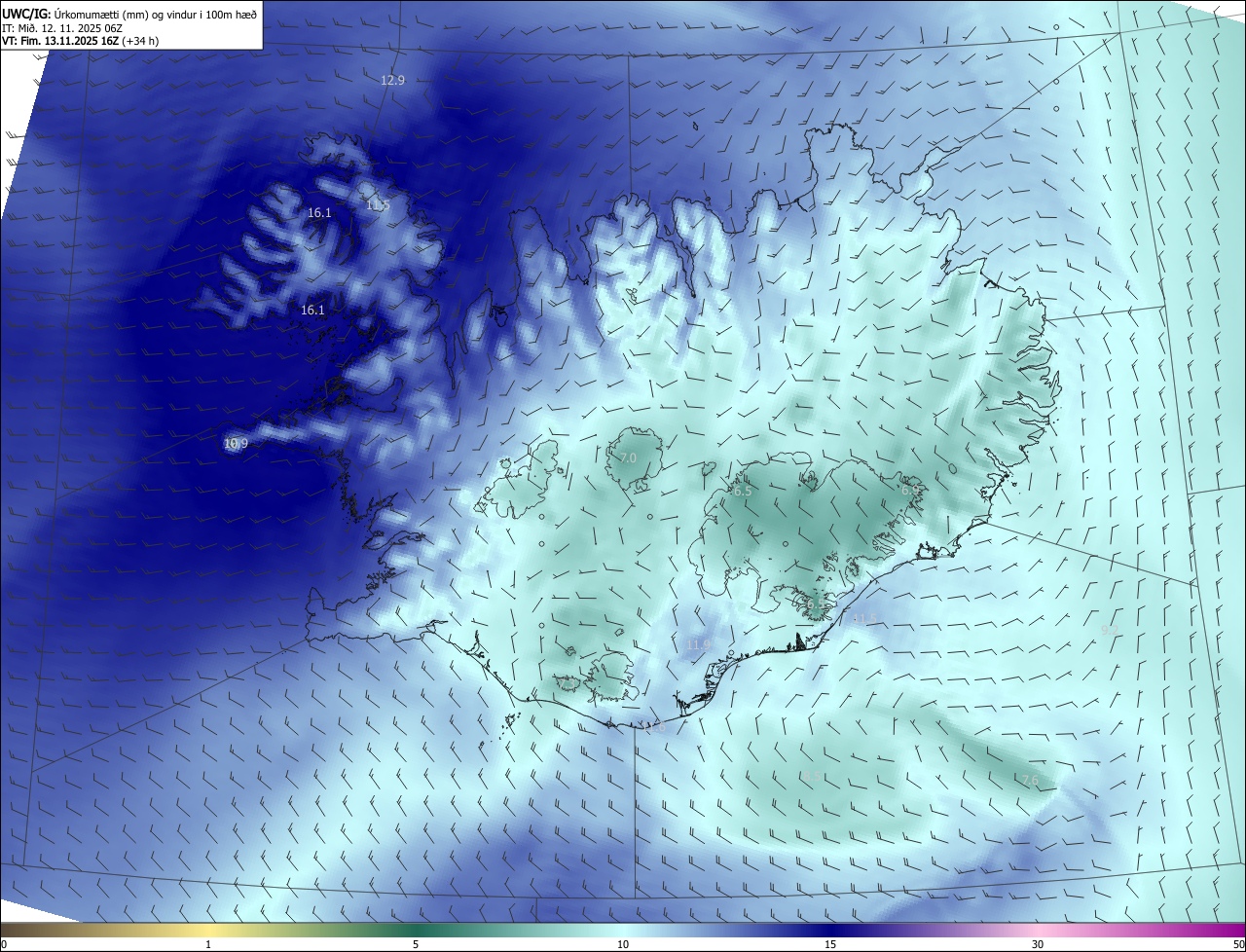Click the 7.6 value over the southern ocean
1246x952 pixels.
pyautogui.click(x=1030, y=781)
